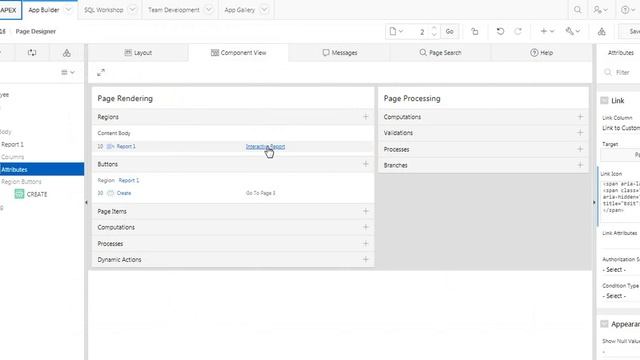The image size is (640, 360).
Task: Open the tree pane options menu
Action: pyautogui.click(x=68, y=72)
